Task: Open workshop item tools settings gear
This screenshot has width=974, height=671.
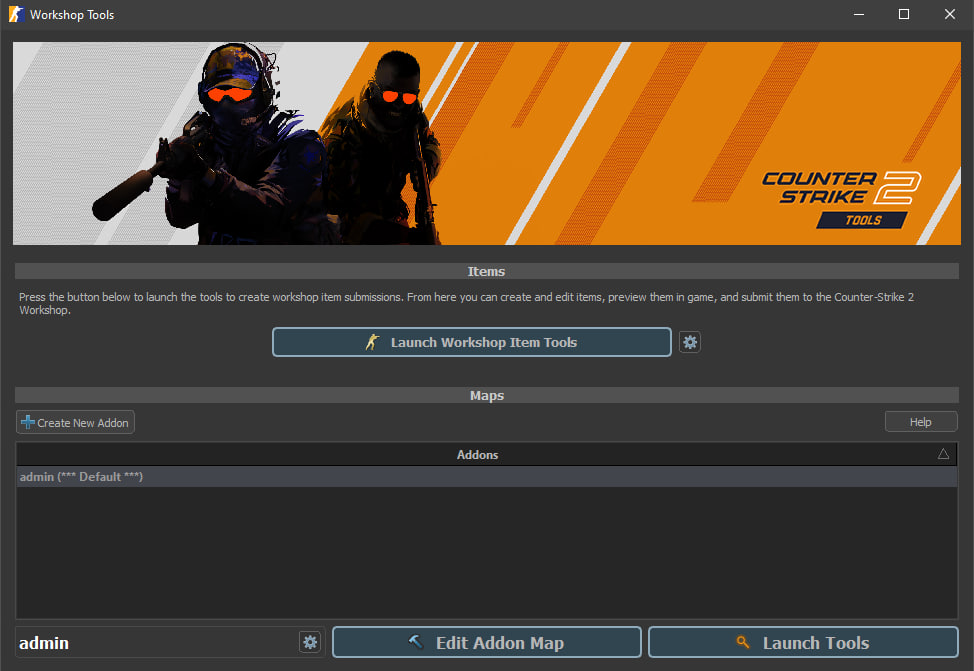Action: coord(690,342)
